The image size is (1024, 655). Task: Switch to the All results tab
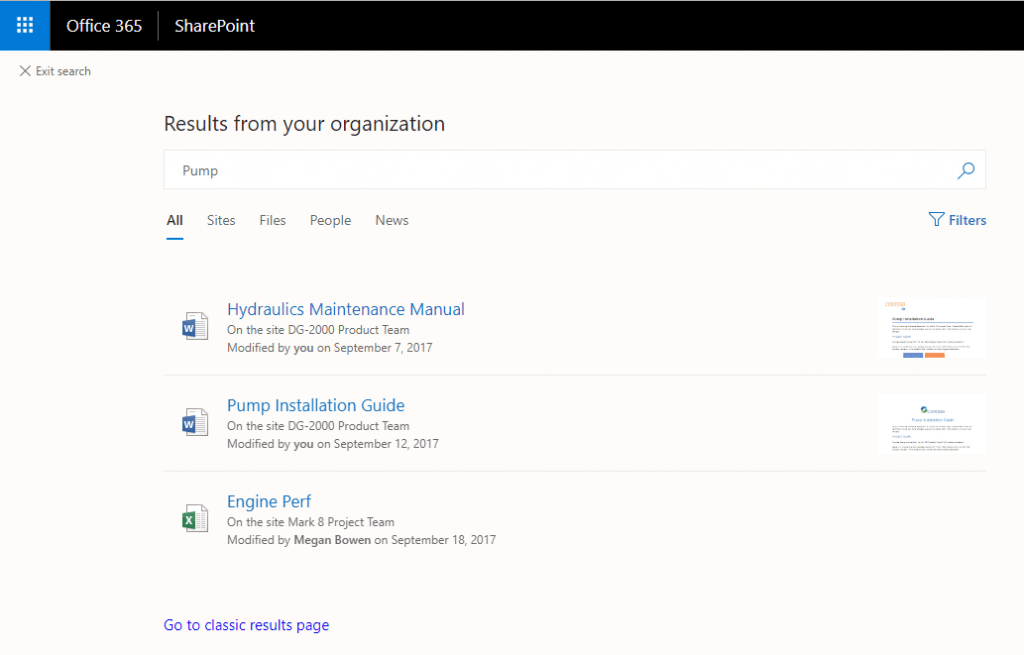(174, 221)
